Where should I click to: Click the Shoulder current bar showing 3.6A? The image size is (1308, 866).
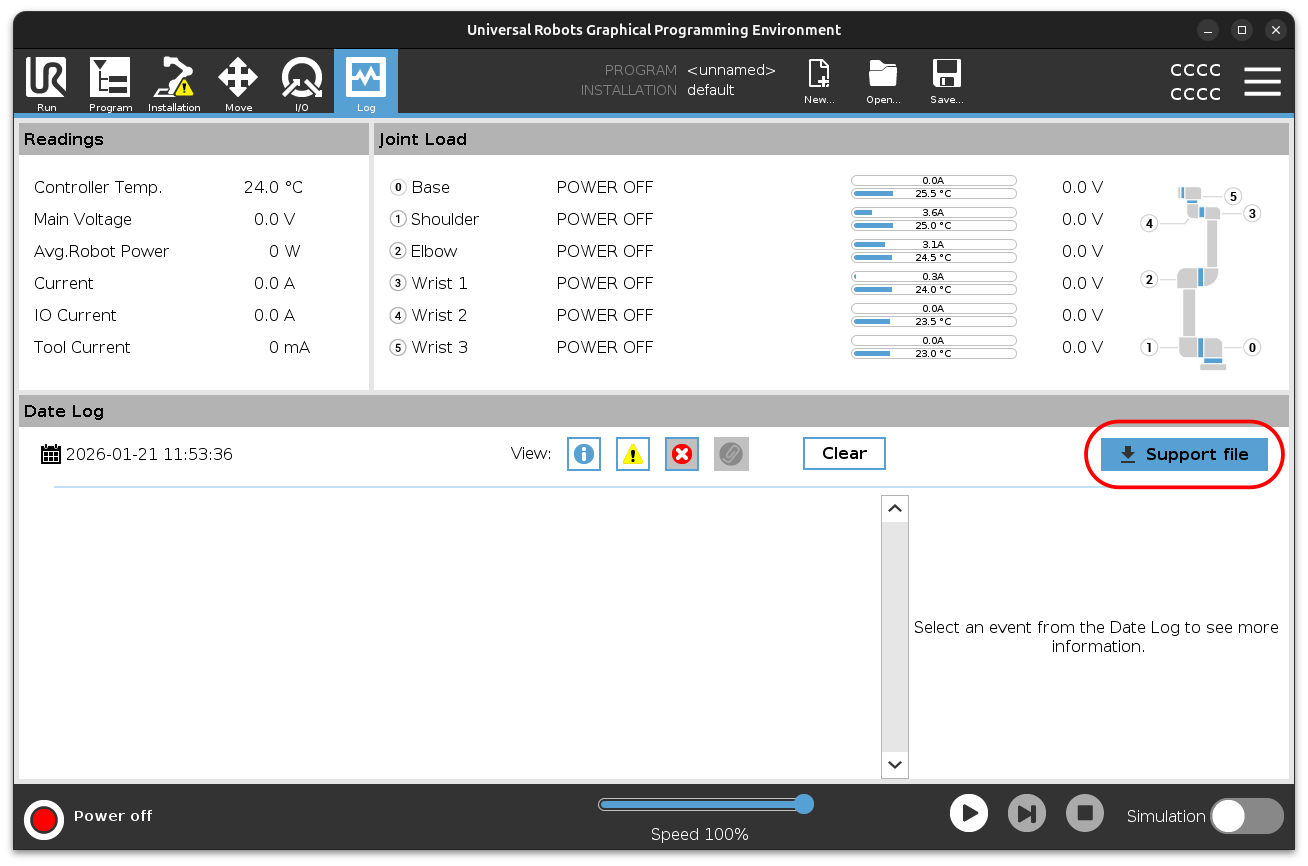point(934,213)
